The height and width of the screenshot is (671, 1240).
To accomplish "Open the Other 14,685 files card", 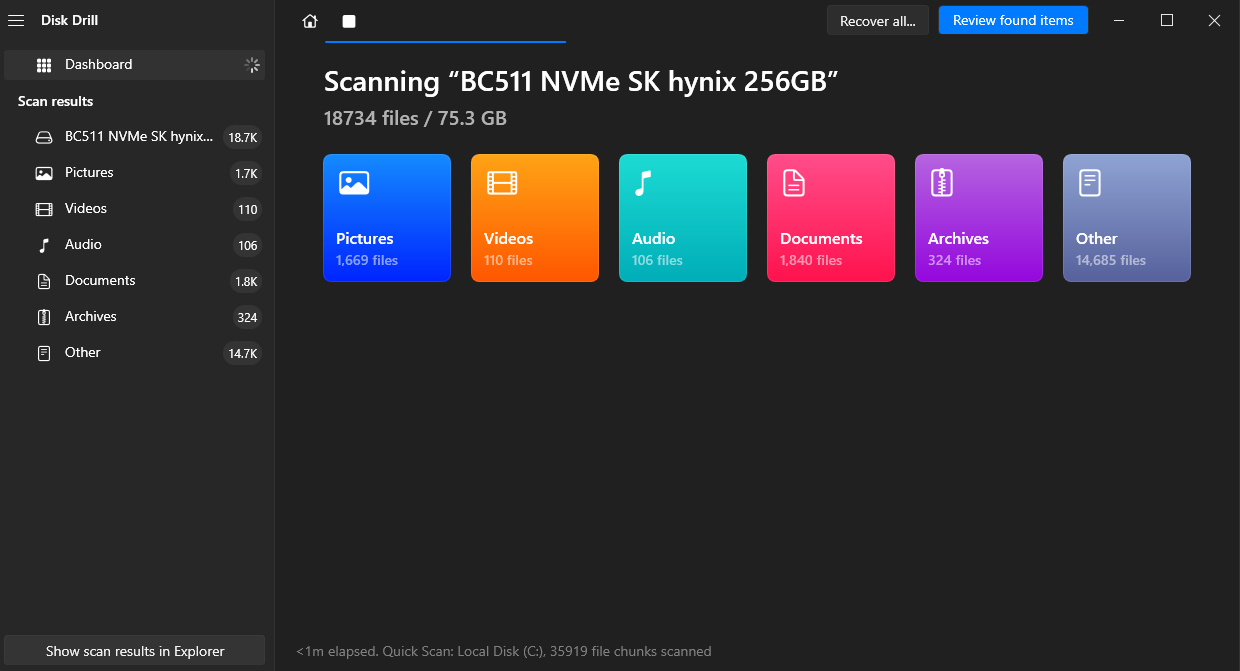I will point(1127,218).
